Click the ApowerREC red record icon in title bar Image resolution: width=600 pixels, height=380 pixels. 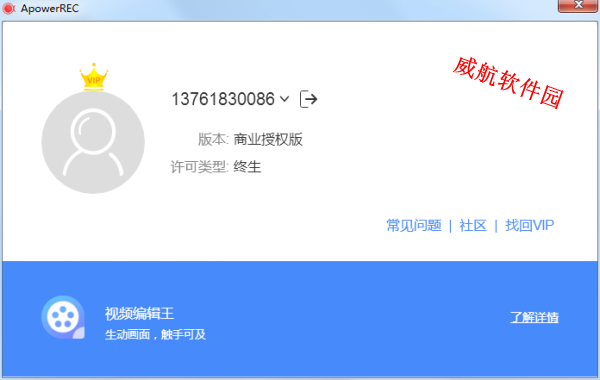click(8, 8)
